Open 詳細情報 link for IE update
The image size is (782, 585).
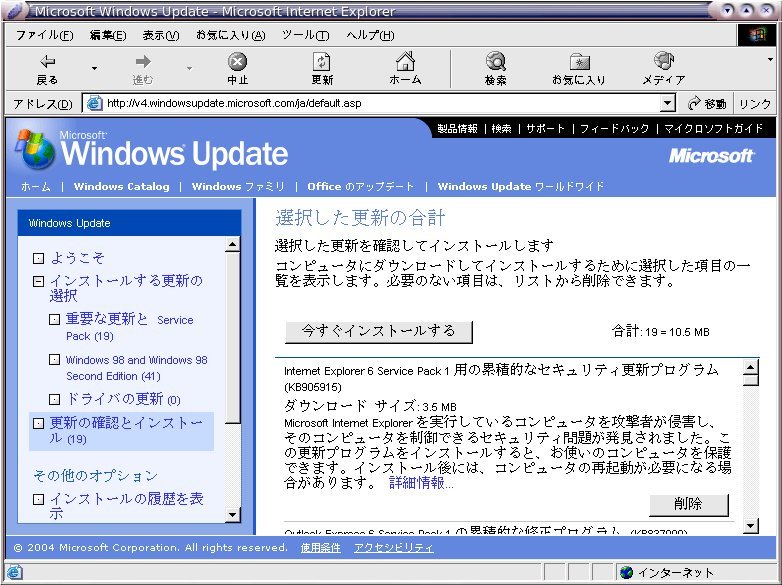point(421,483)
